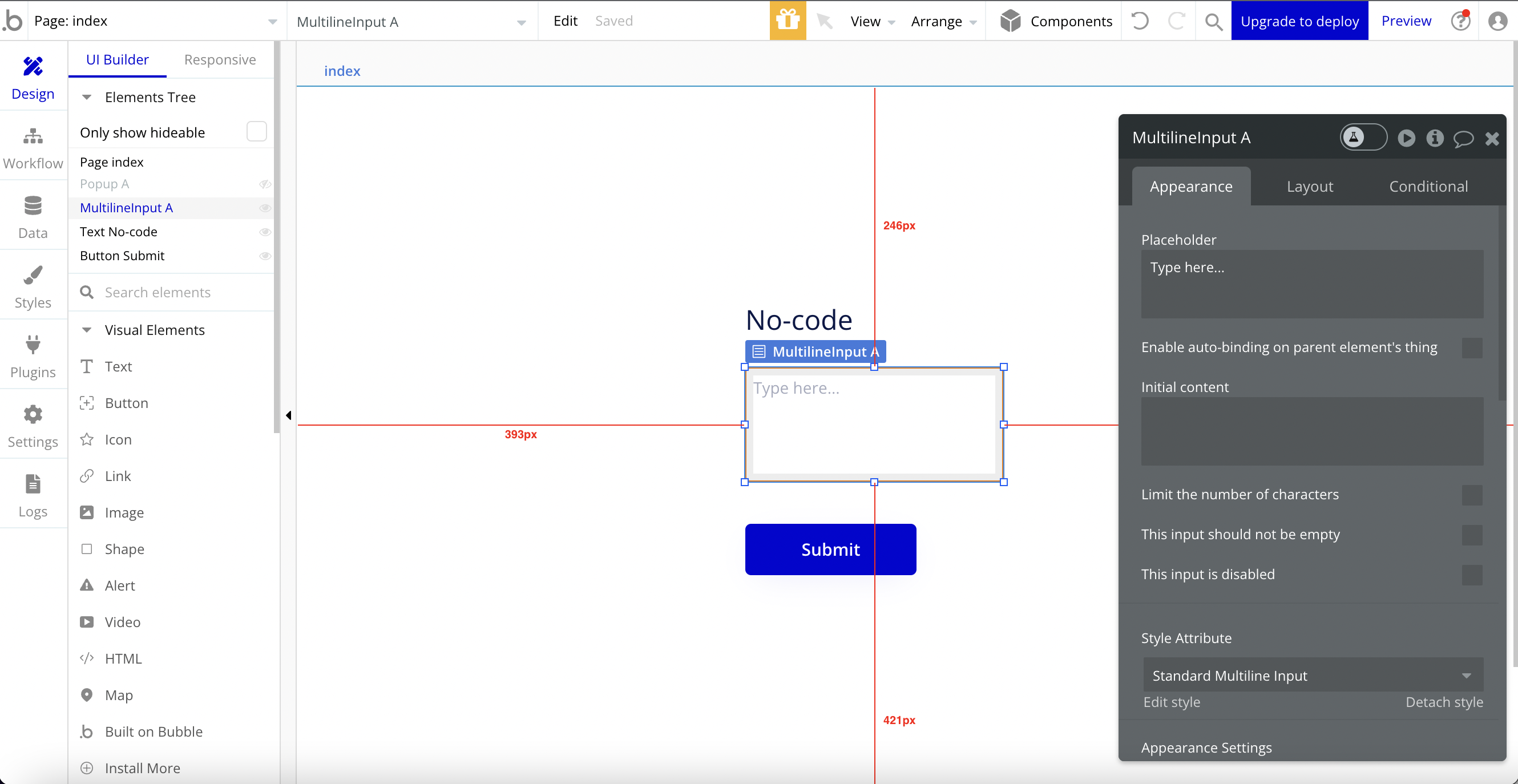
Task: Open the Styles section
Action: pos(33,288)
